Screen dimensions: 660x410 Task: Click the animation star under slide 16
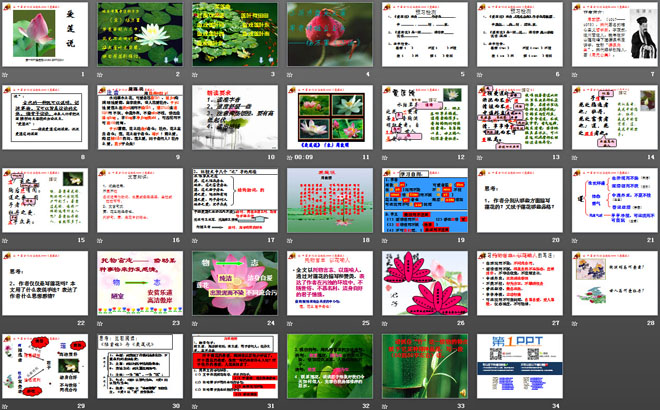coord(100,240)
